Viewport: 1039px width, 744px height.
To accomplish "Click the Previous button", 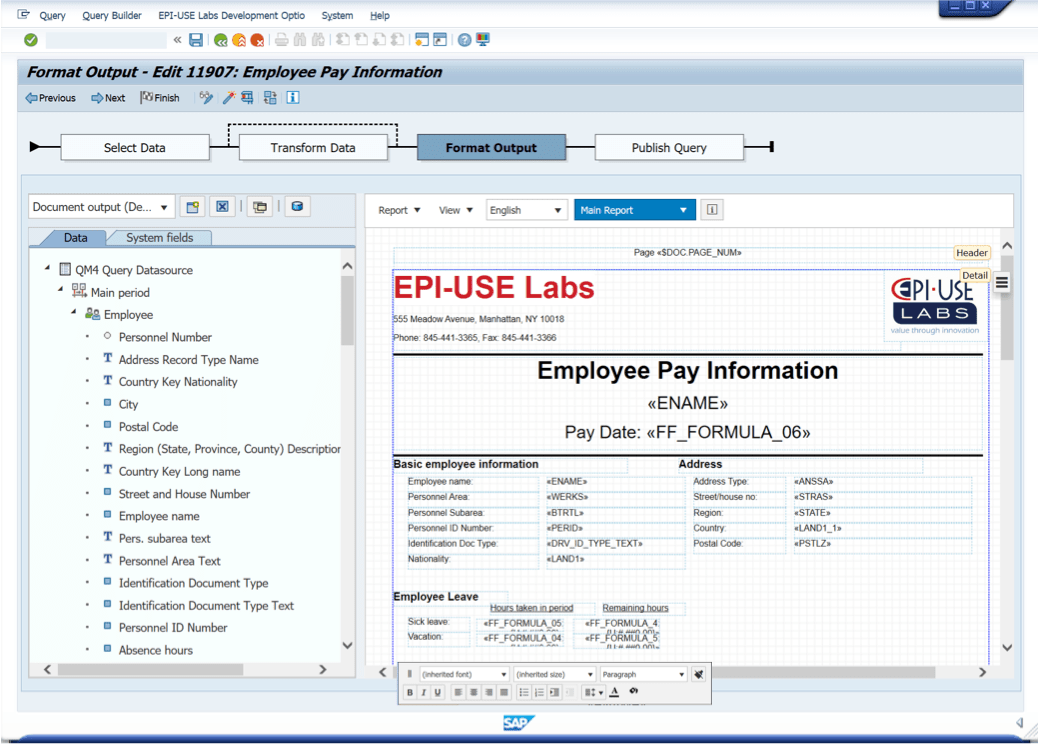I will click(x=50, y=98).
